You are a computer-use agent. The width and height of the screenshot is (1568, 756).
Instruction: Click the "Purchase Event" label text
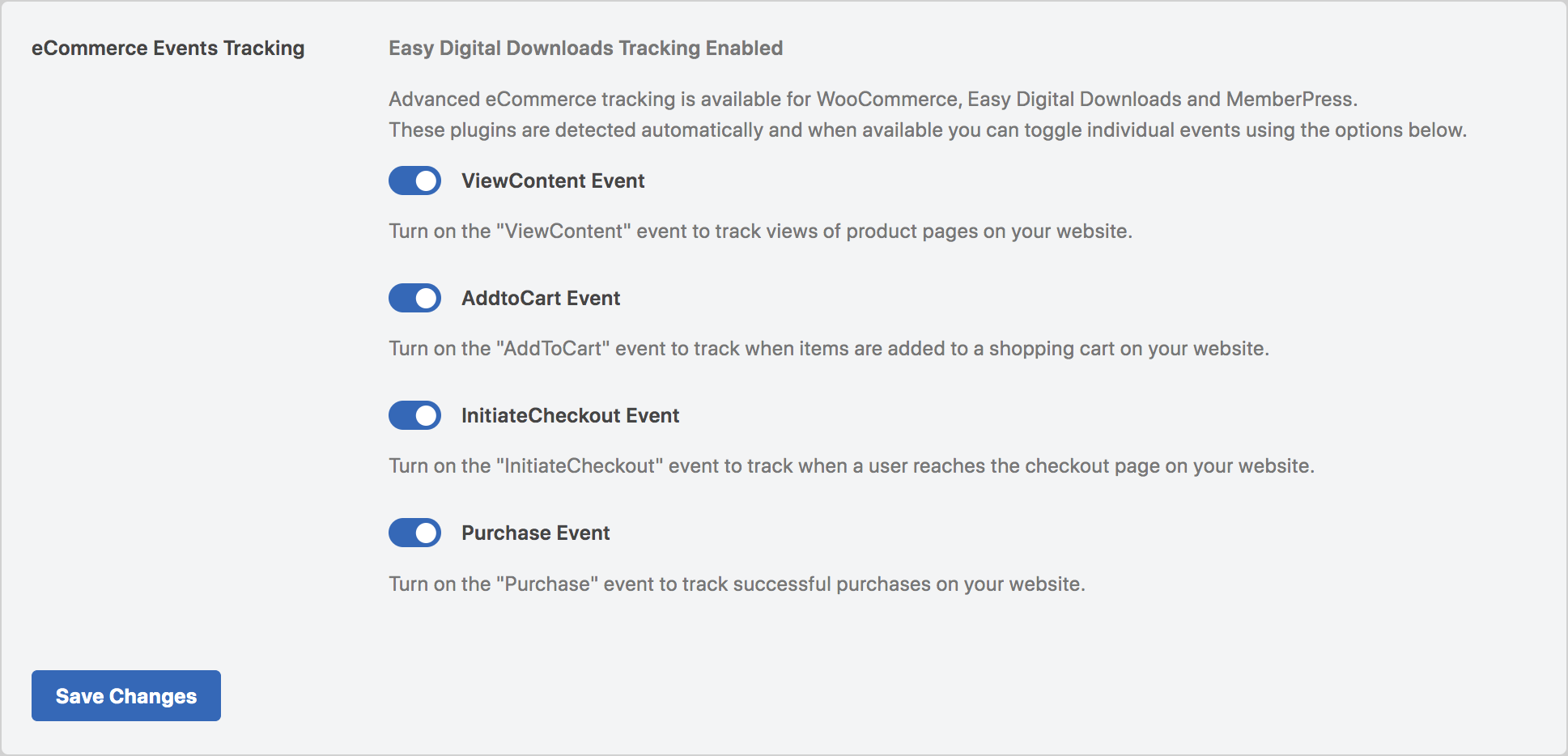coord(535,533)
